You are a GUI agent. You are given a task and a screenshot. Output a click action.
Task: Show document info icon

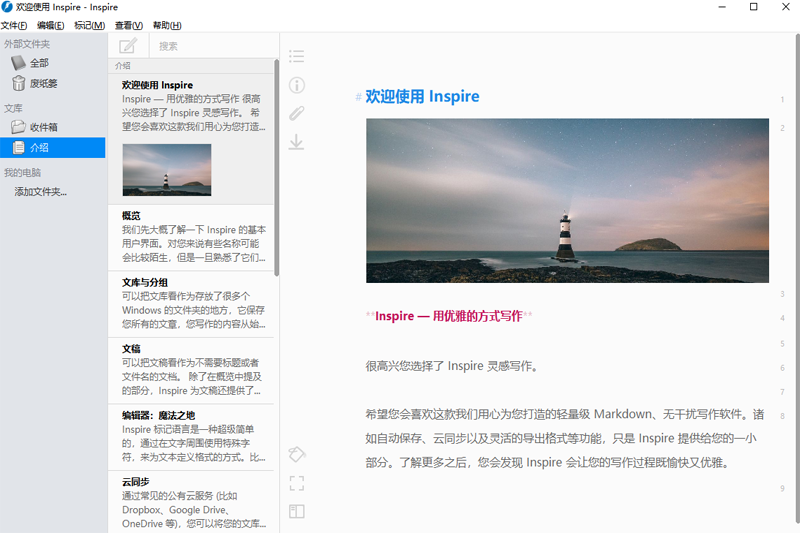(296, 85)
